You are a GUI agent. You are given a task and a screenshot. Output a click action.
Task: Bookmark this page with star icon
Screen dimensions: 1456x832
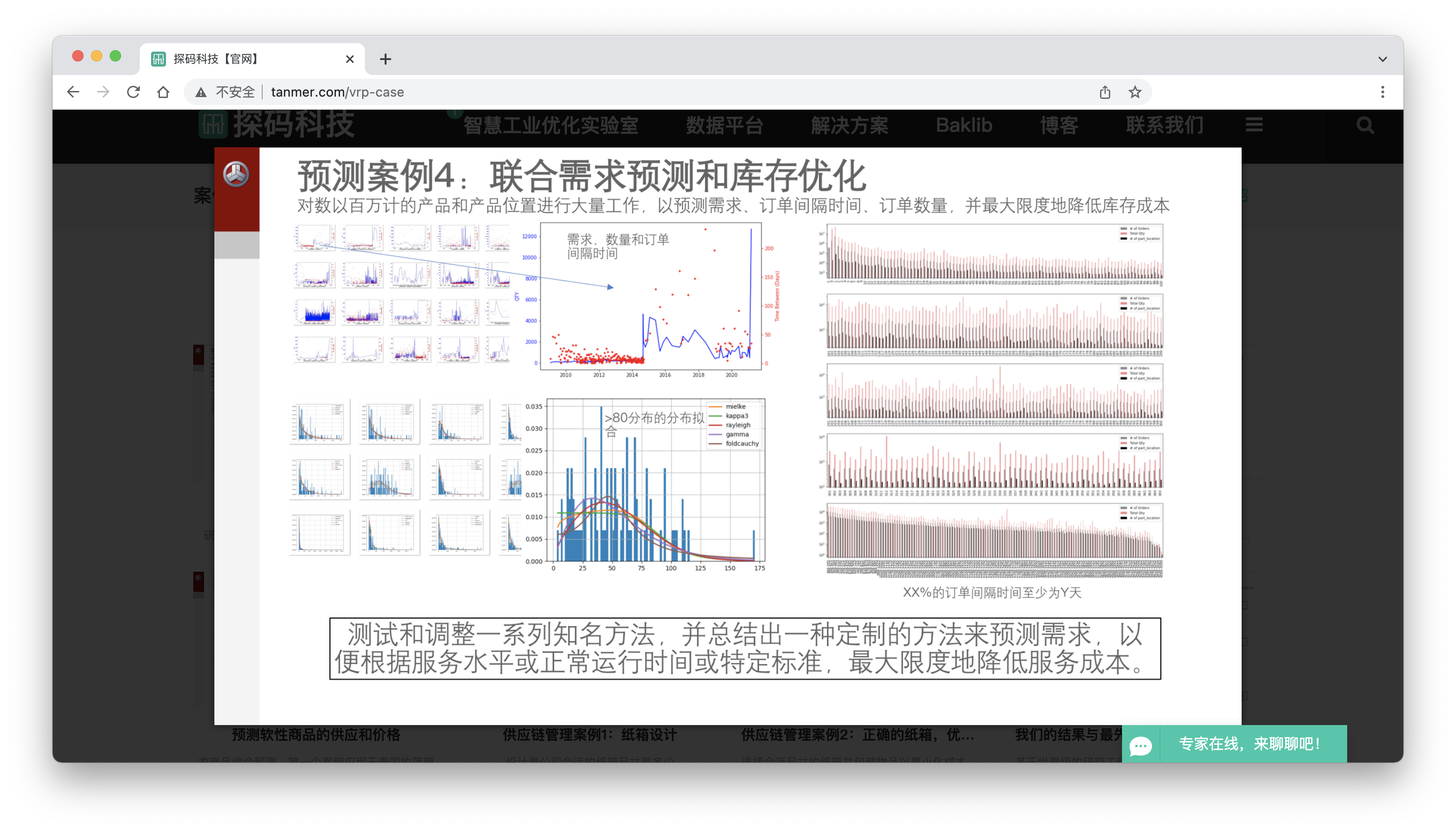click(1135, 92)
